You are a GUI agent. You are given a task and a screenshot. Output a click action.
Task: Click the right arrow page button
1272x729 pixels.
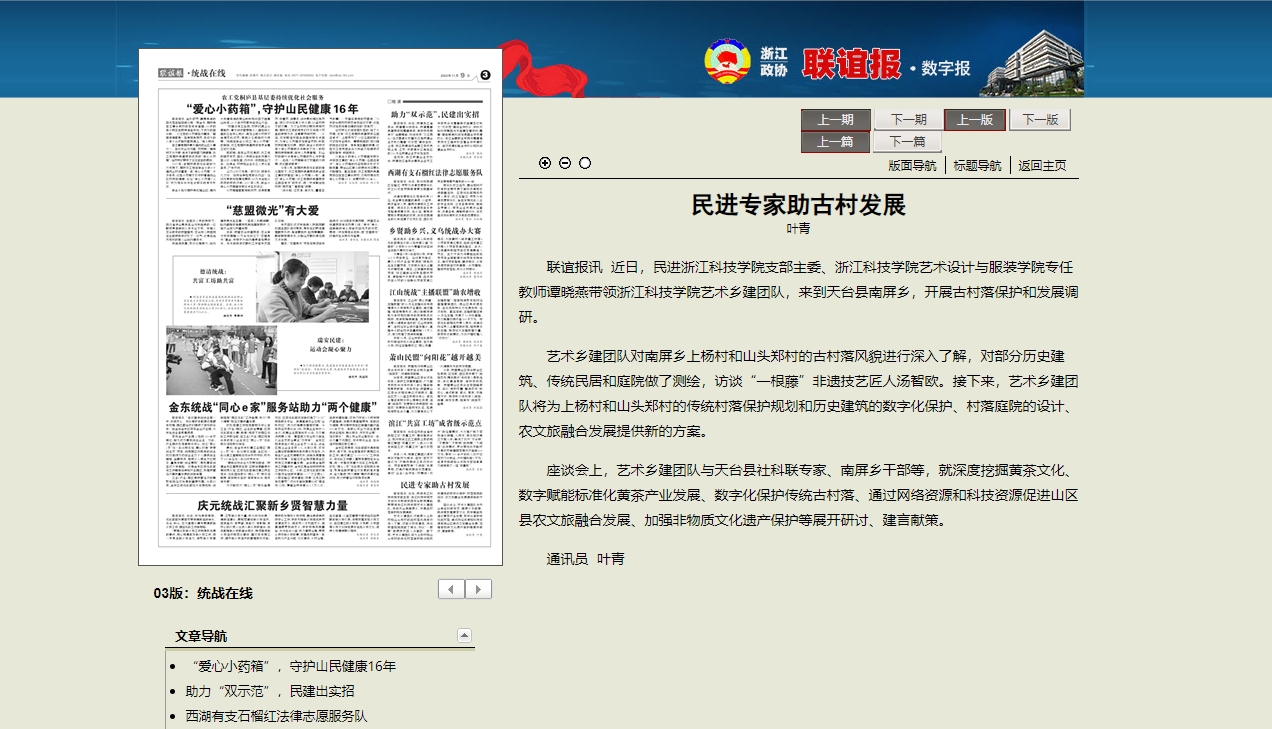coord(478,589)
